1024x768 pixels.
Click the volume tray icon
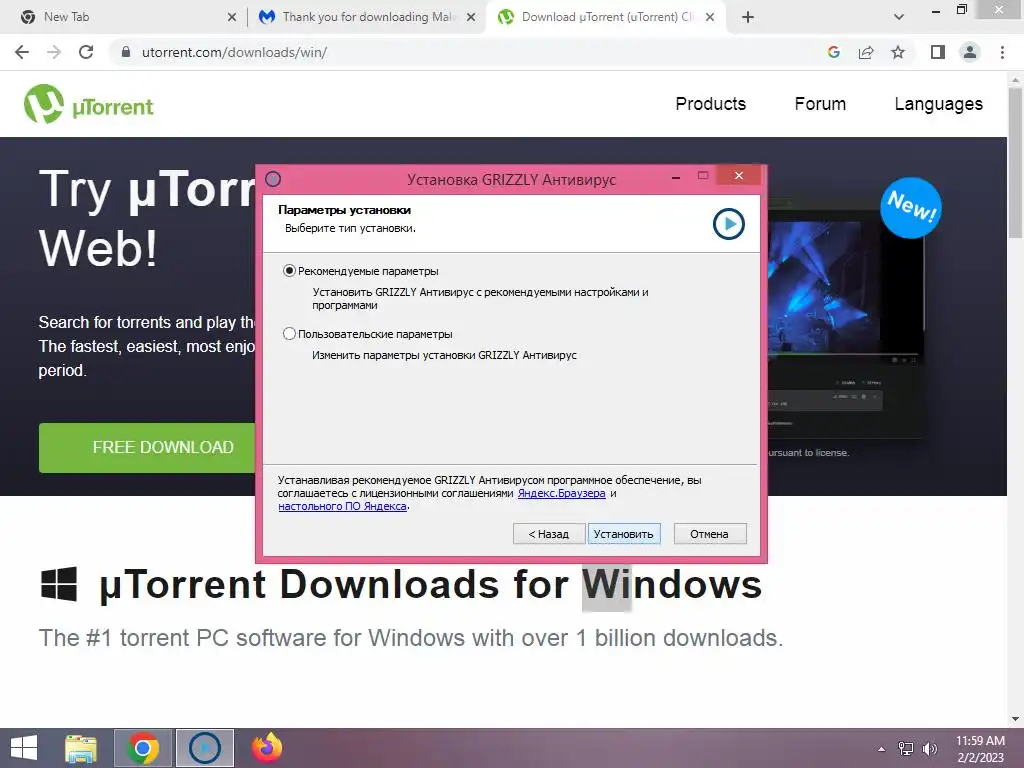930,749
